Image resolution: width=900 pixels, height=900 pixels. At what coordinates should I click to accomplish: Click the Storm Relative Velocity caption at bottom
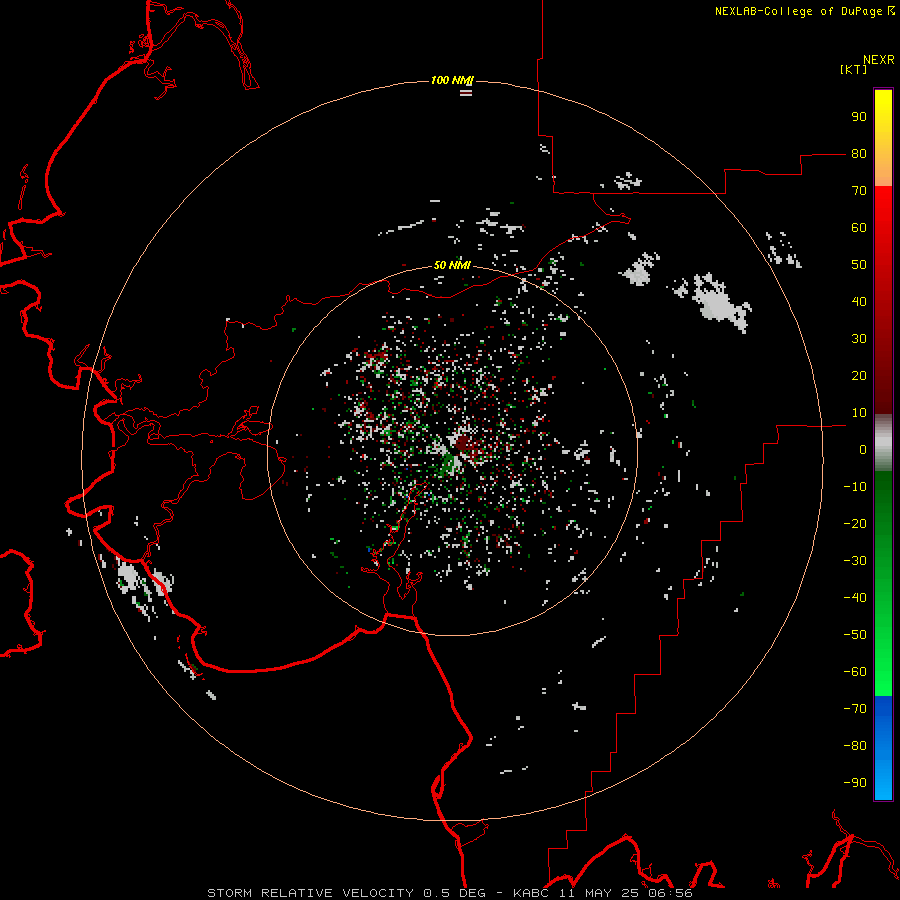(450, 893)
